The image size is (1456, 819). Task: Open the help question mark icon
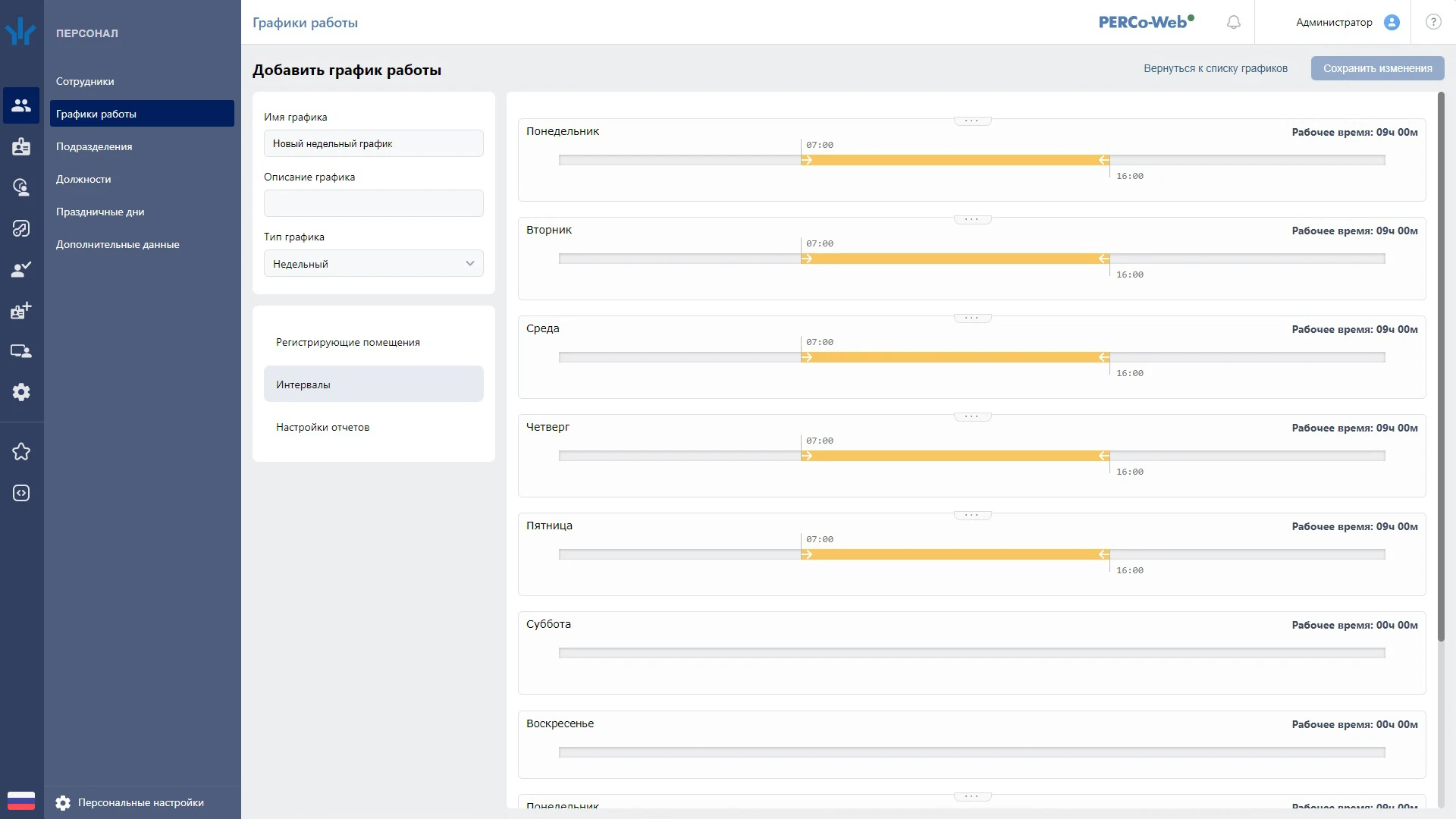point(1432,22)
